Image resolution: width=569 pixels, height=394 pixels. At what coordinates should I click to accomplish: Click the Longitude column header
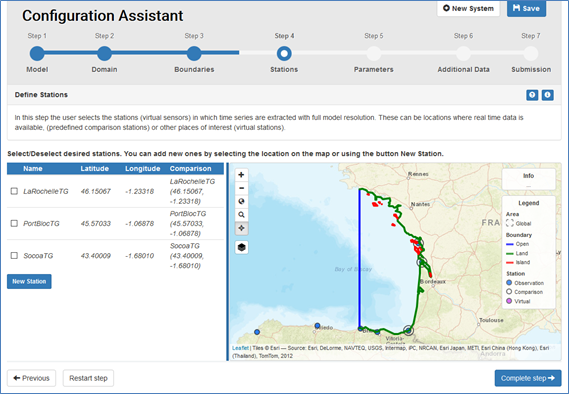pyautogui.click(x=143, y=169)
